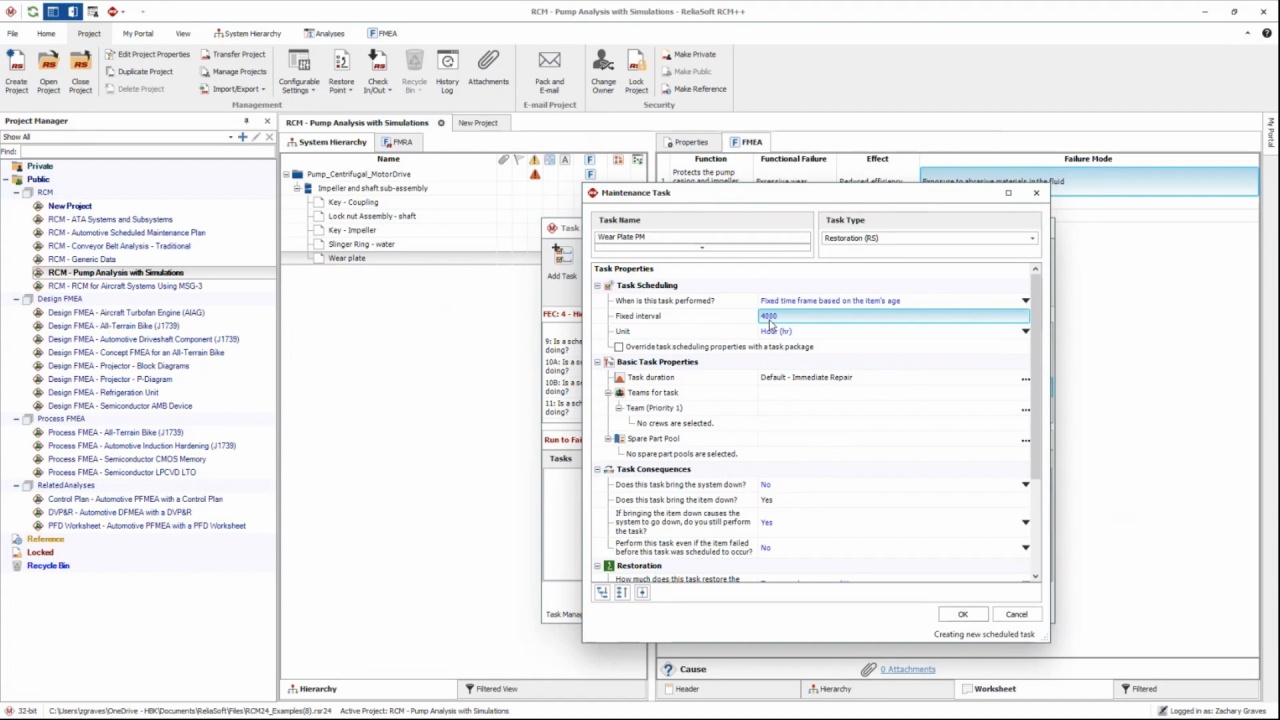Switch to the Analyses ribbon tab

click(x=324, y=33)
